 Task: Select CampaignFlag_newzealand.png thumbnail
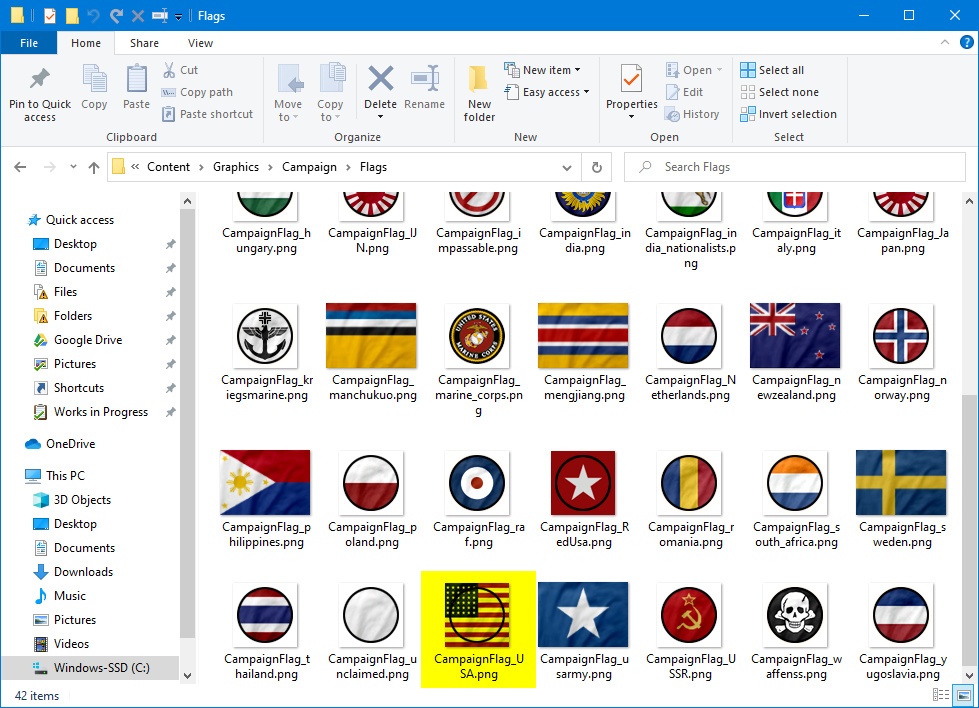click(x=795, y=336)
